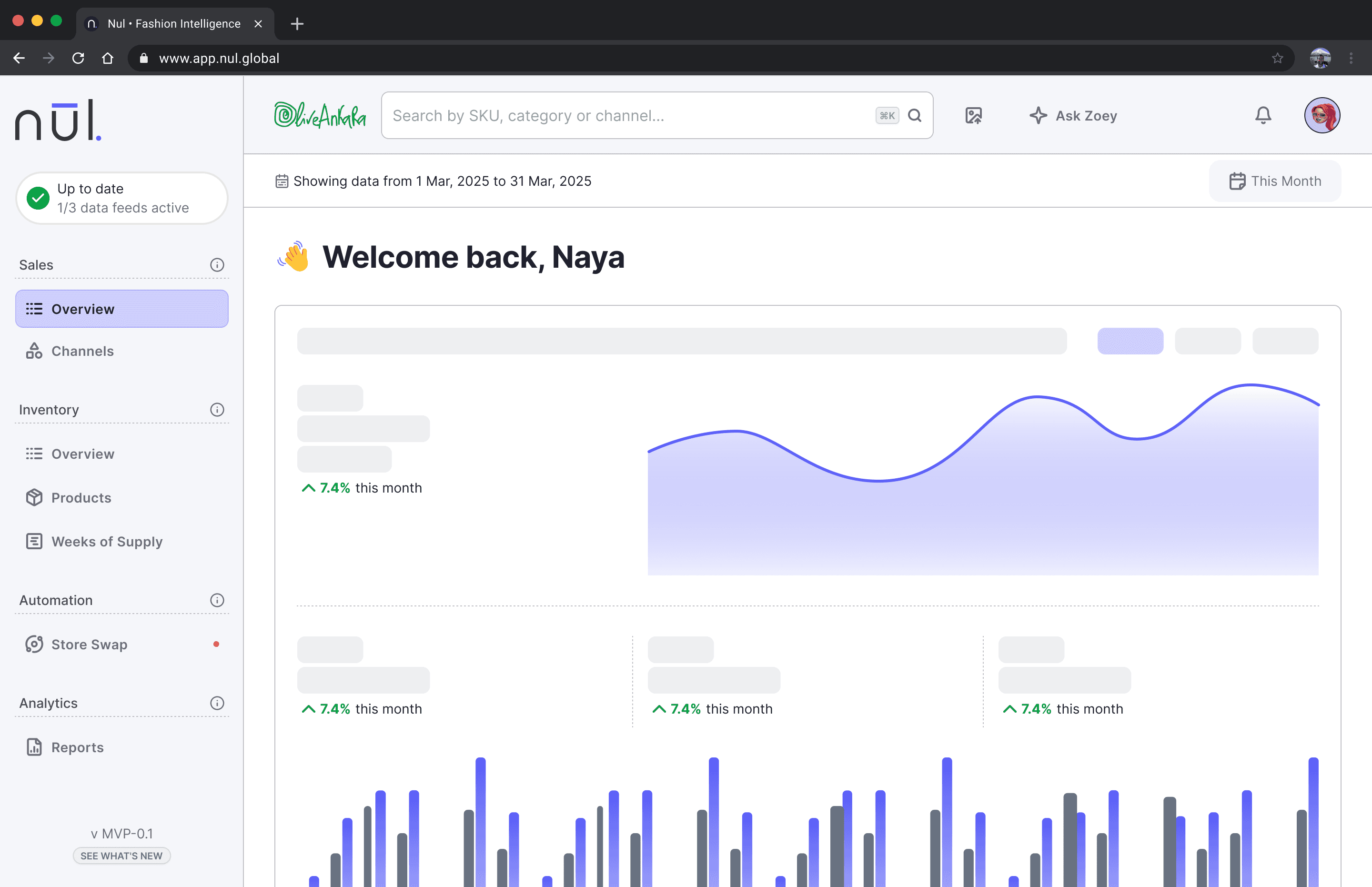This screenshot has height=887, width=1372.
Task: Open the This Month date range selector
Action: (x=1275, y=181)
